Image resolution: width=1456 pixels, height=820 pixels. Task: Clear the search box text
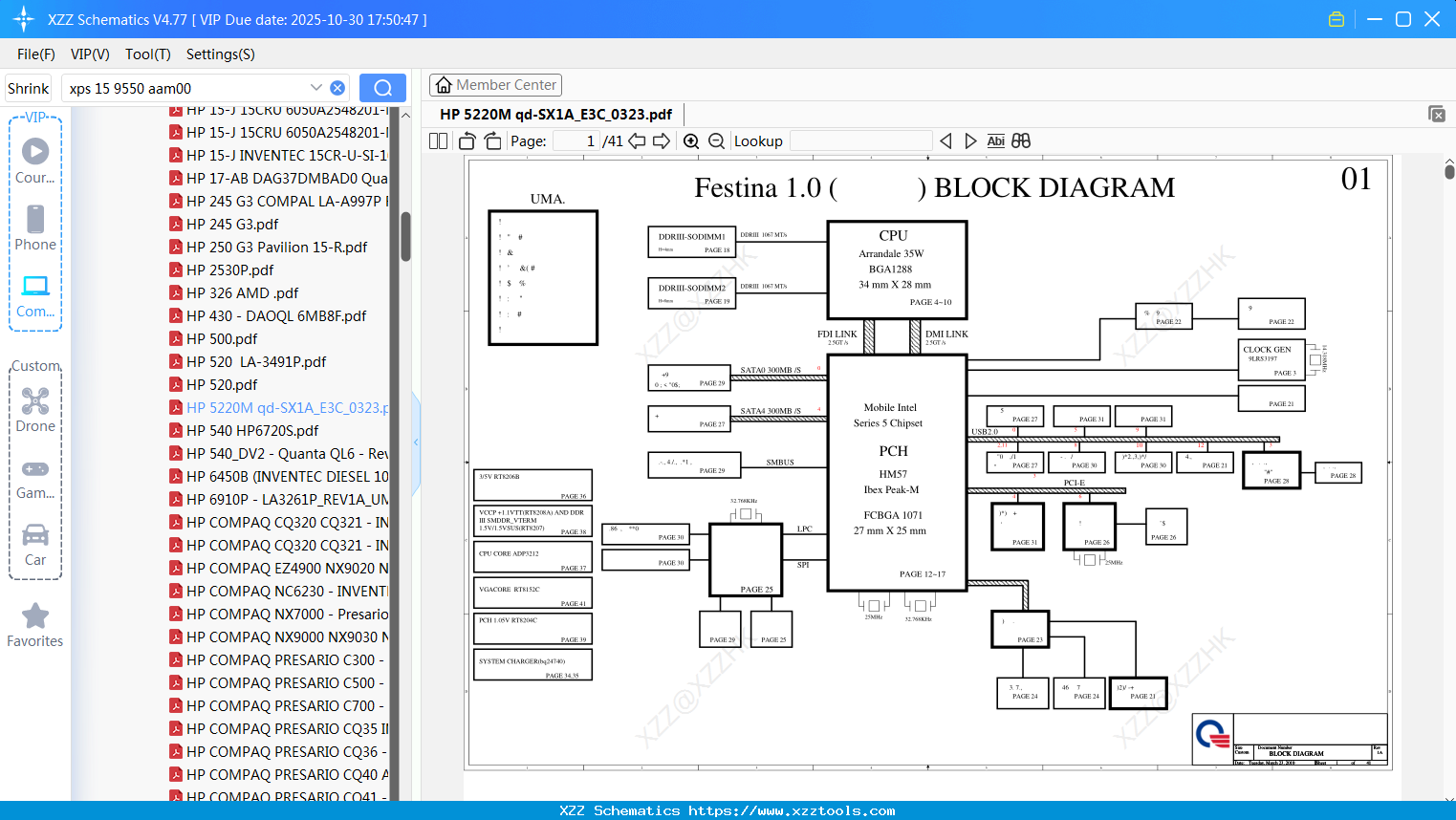(337, 88)
